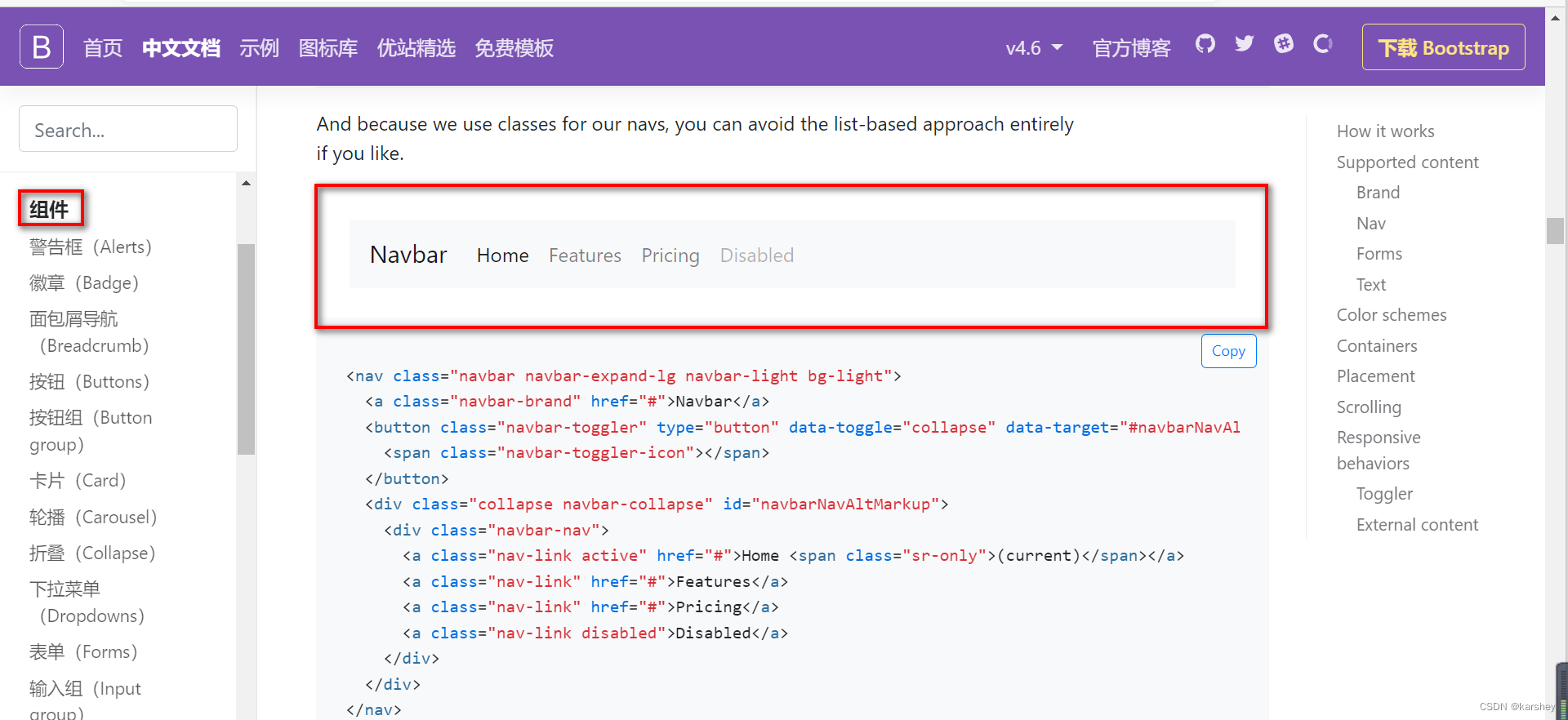1568x720 pixels.
Task: Open 表单 (Forms) in sidebar
Action: tap(83, 652)
